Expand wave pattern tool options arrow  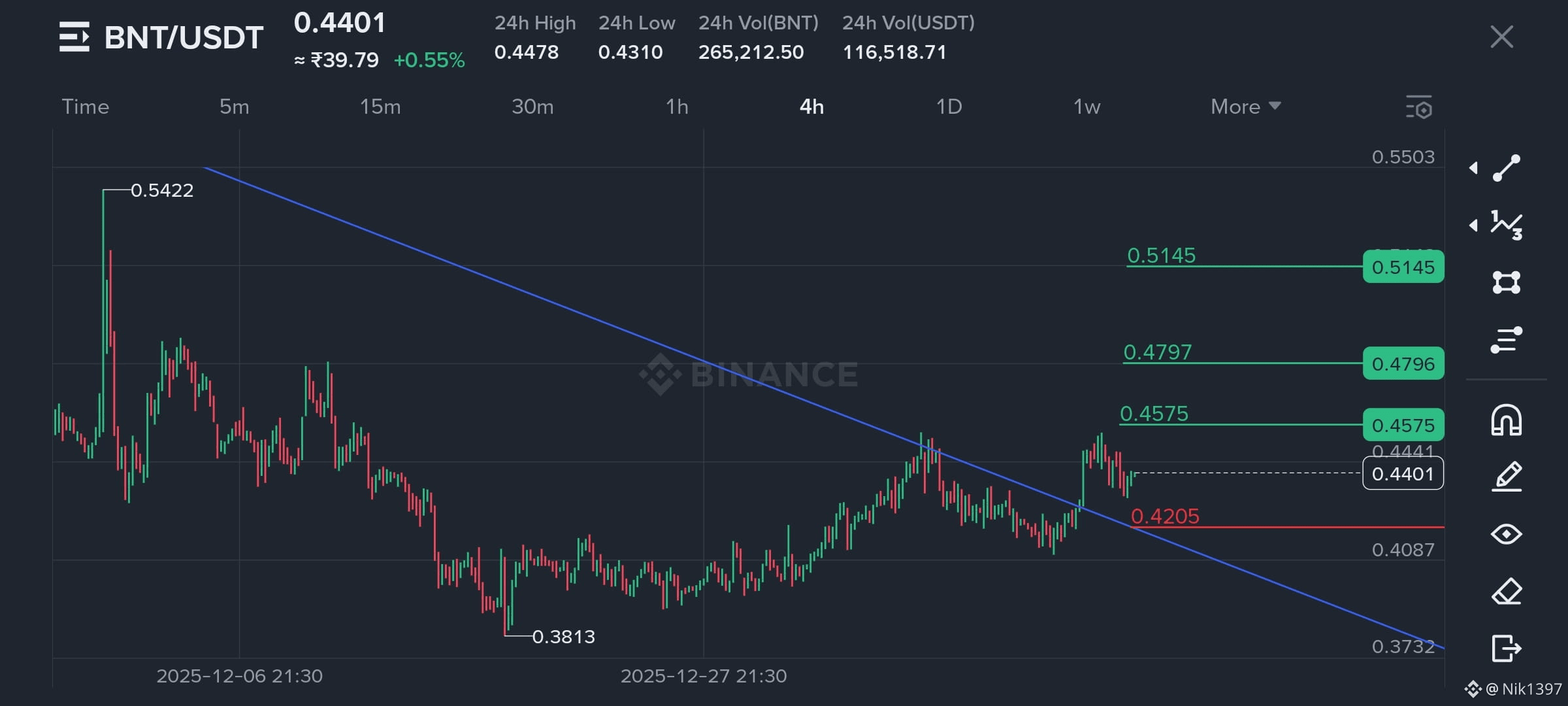(x=1474, y=226)
